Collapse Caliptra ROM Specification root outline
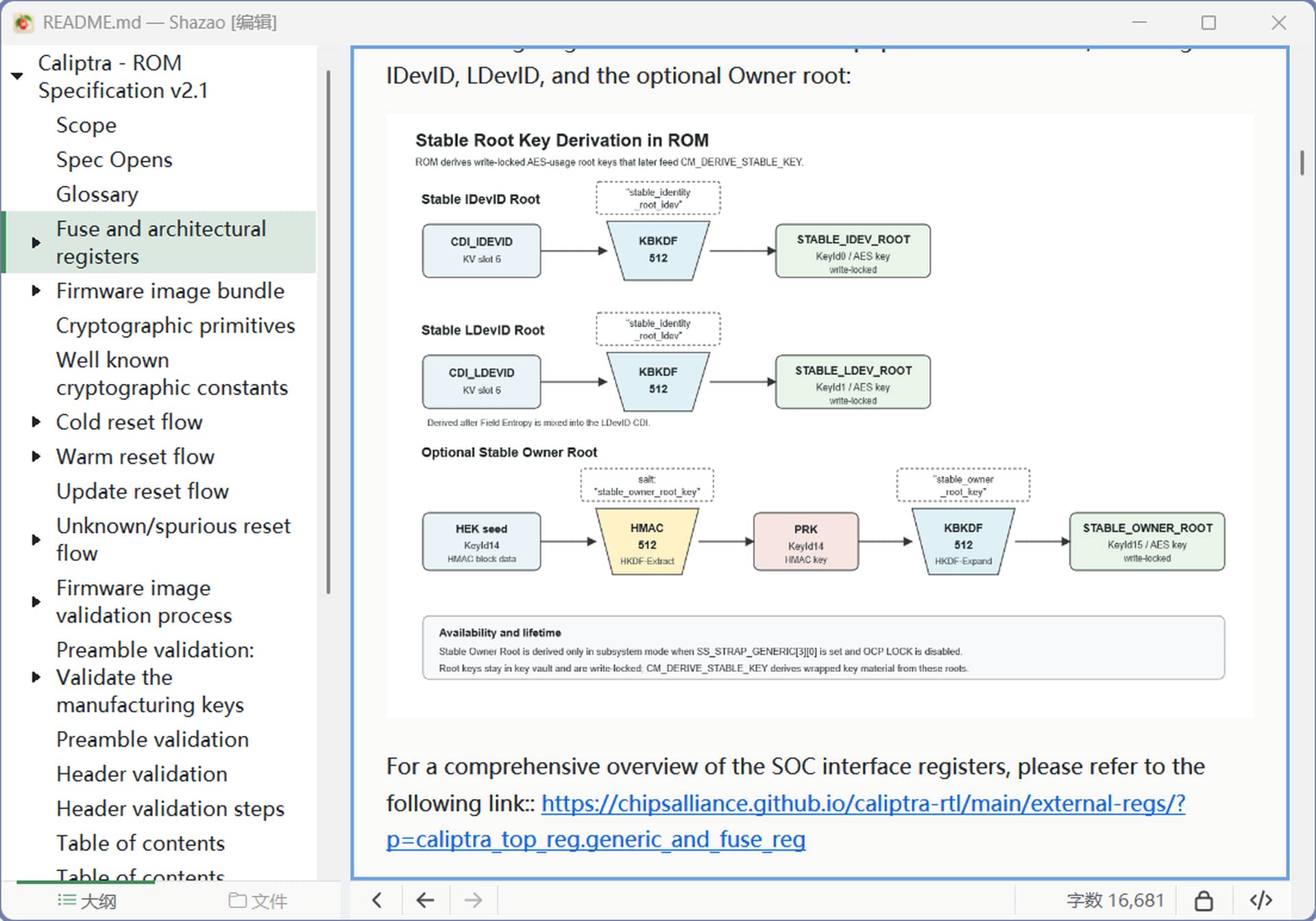Screen dimensions: 1316x921 (x=17, y=76)
